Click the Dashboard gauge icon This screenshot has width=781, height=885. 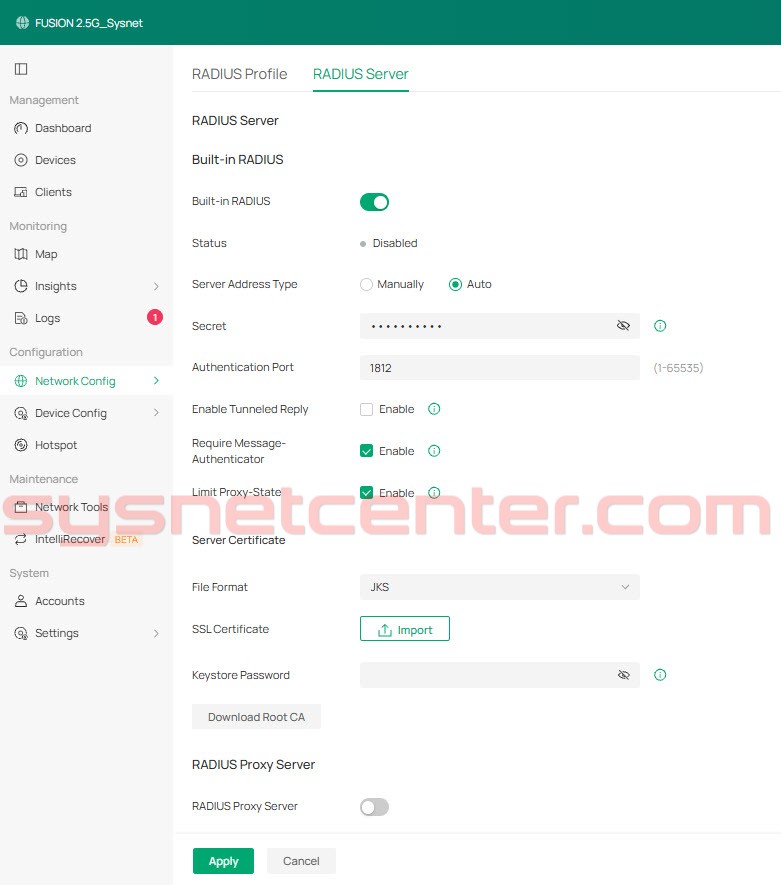pos(21,128)
